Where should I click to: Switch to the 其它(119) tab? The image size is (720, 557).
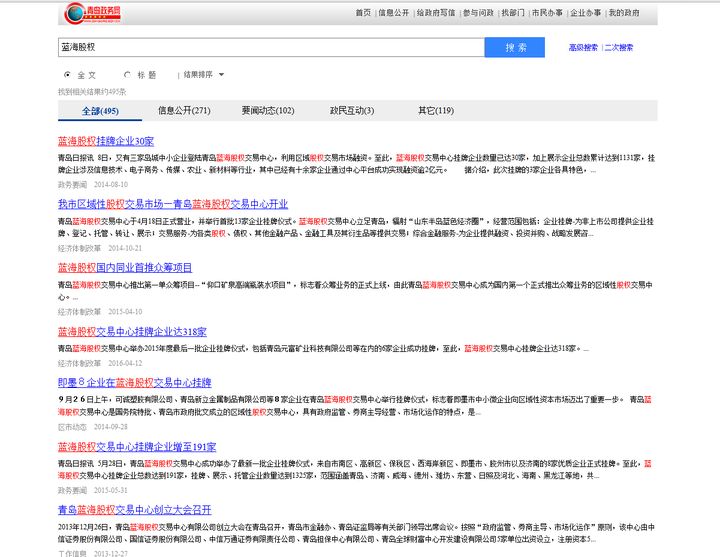pos(436,111)
